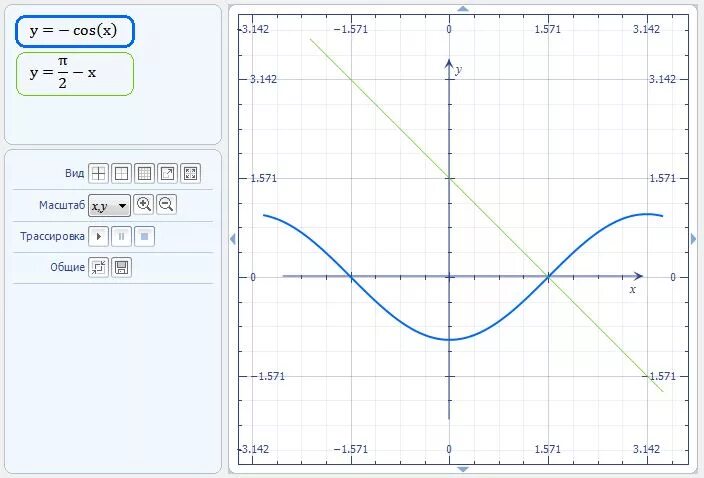
Task: Pan graph right with right edge arrow
Action: (693, 239)
